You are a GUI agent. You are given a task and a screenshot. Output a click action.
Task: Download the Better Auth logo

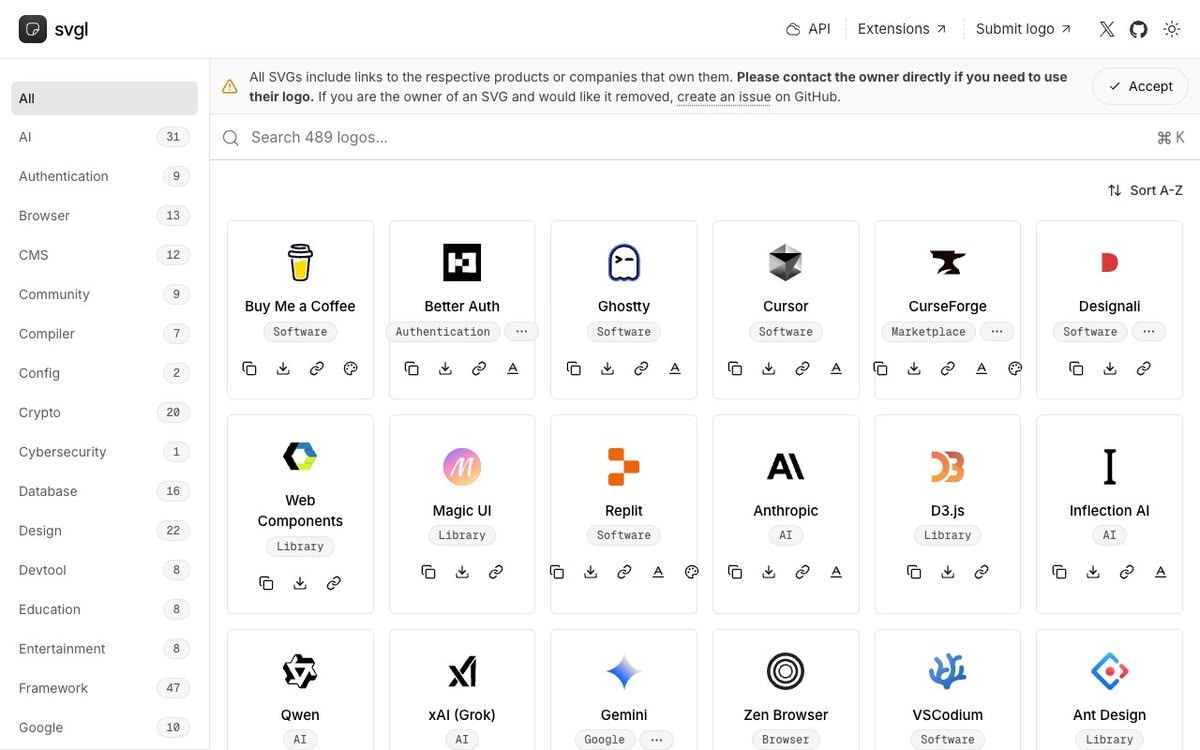click(x=445, y=369)
